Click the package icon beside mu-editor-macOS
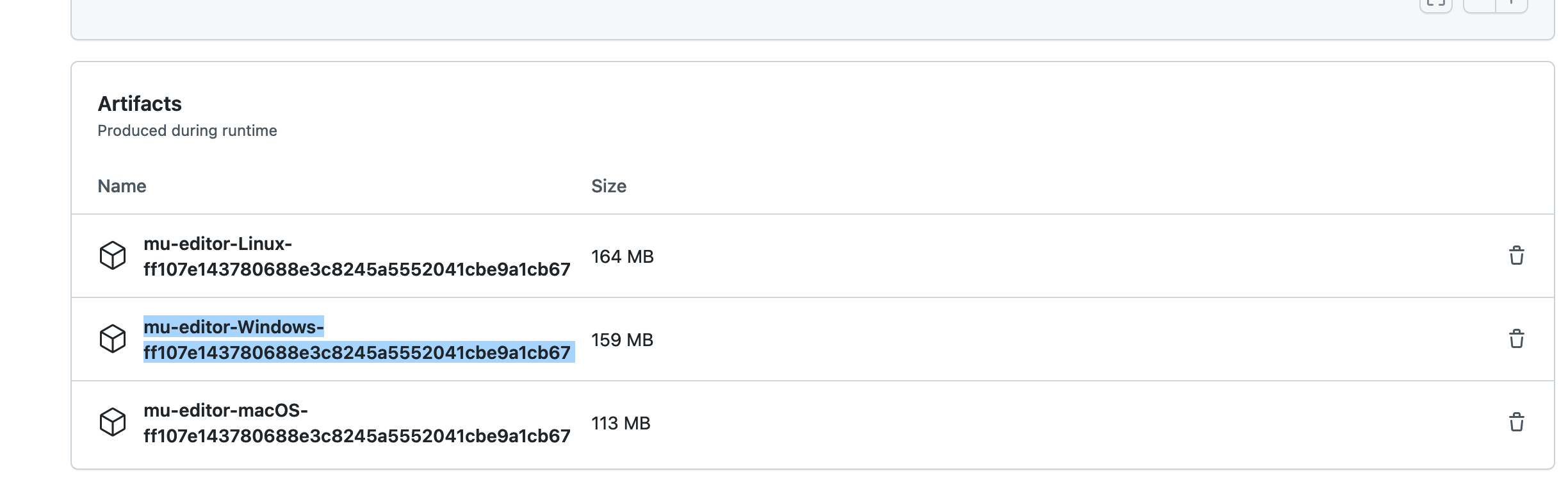The width and height of the screenshot is (1568, 482). pos(113,422)
